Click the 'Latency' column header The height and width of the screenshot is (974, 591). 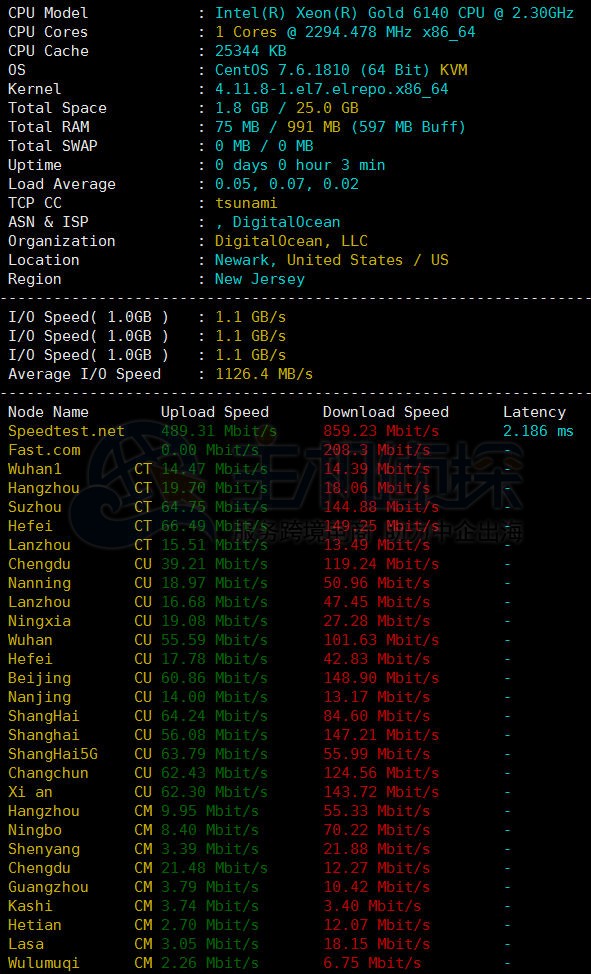pos(534,412)
